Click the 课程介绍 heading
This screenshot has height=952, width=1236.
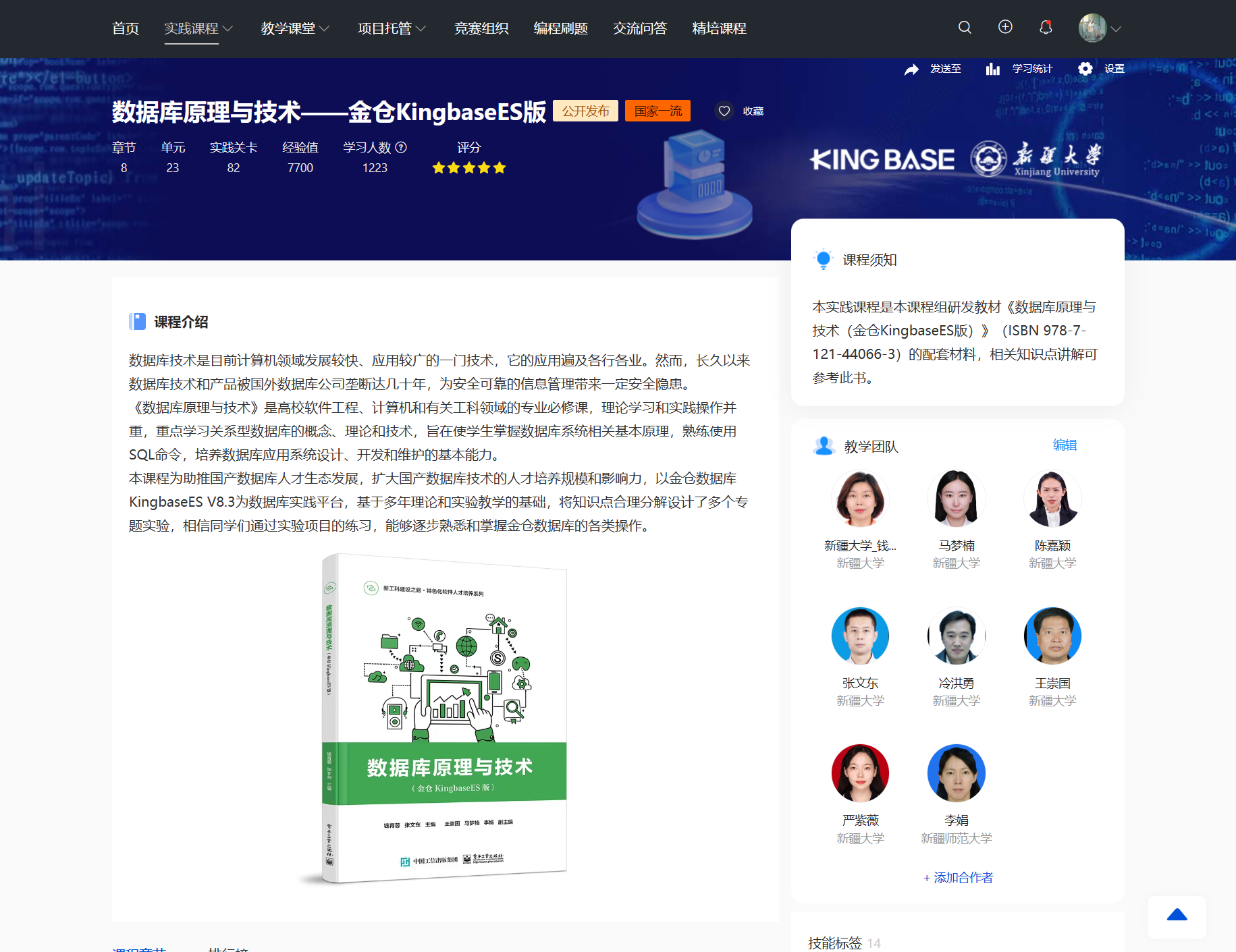pos(181,322)
